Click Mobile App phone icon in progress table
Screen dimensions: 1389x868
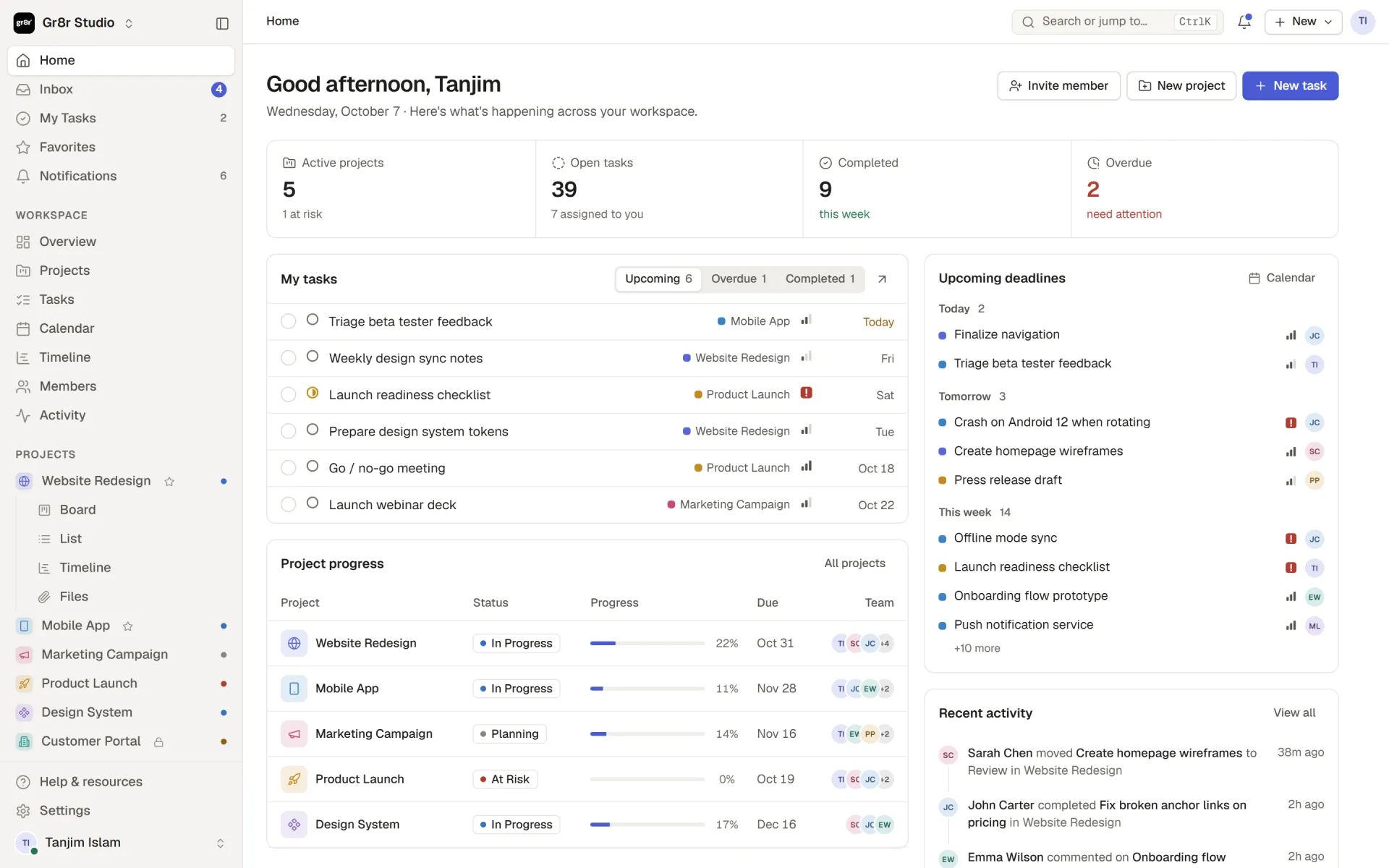[x=294, y=689]
